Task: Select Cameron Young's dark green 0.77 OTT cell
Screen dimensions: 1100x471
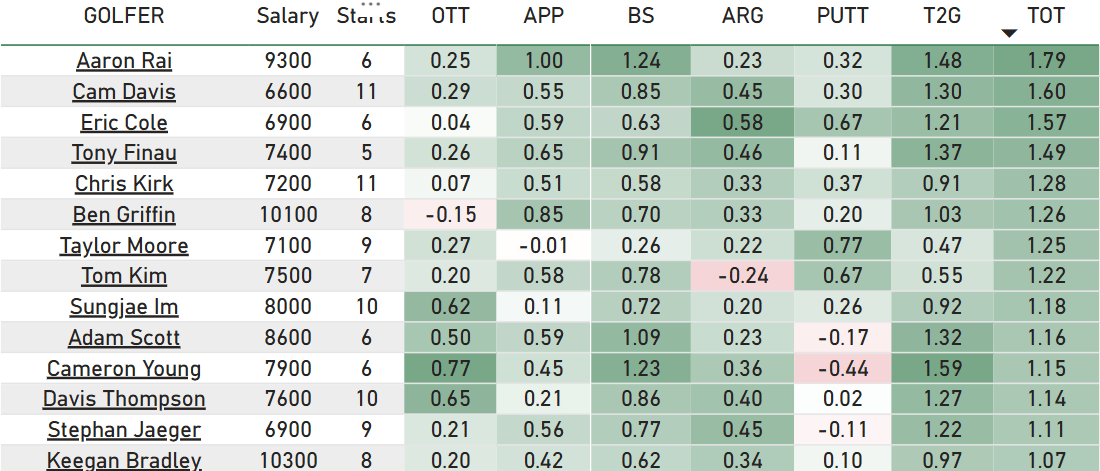Action: coord(450,369)
